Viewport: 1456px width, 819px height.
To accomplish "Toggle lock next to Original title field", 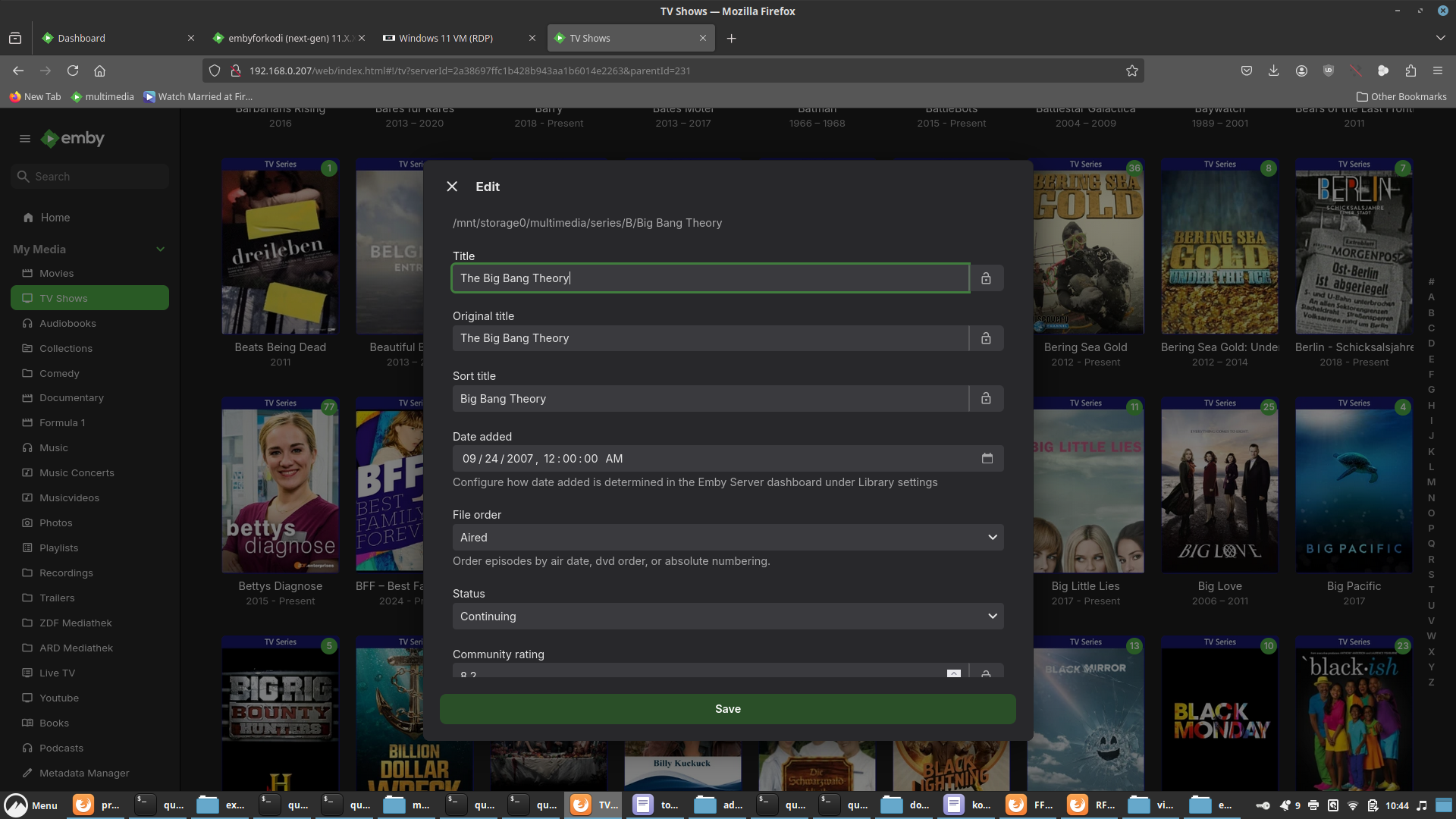I will [x=986, y=338].
